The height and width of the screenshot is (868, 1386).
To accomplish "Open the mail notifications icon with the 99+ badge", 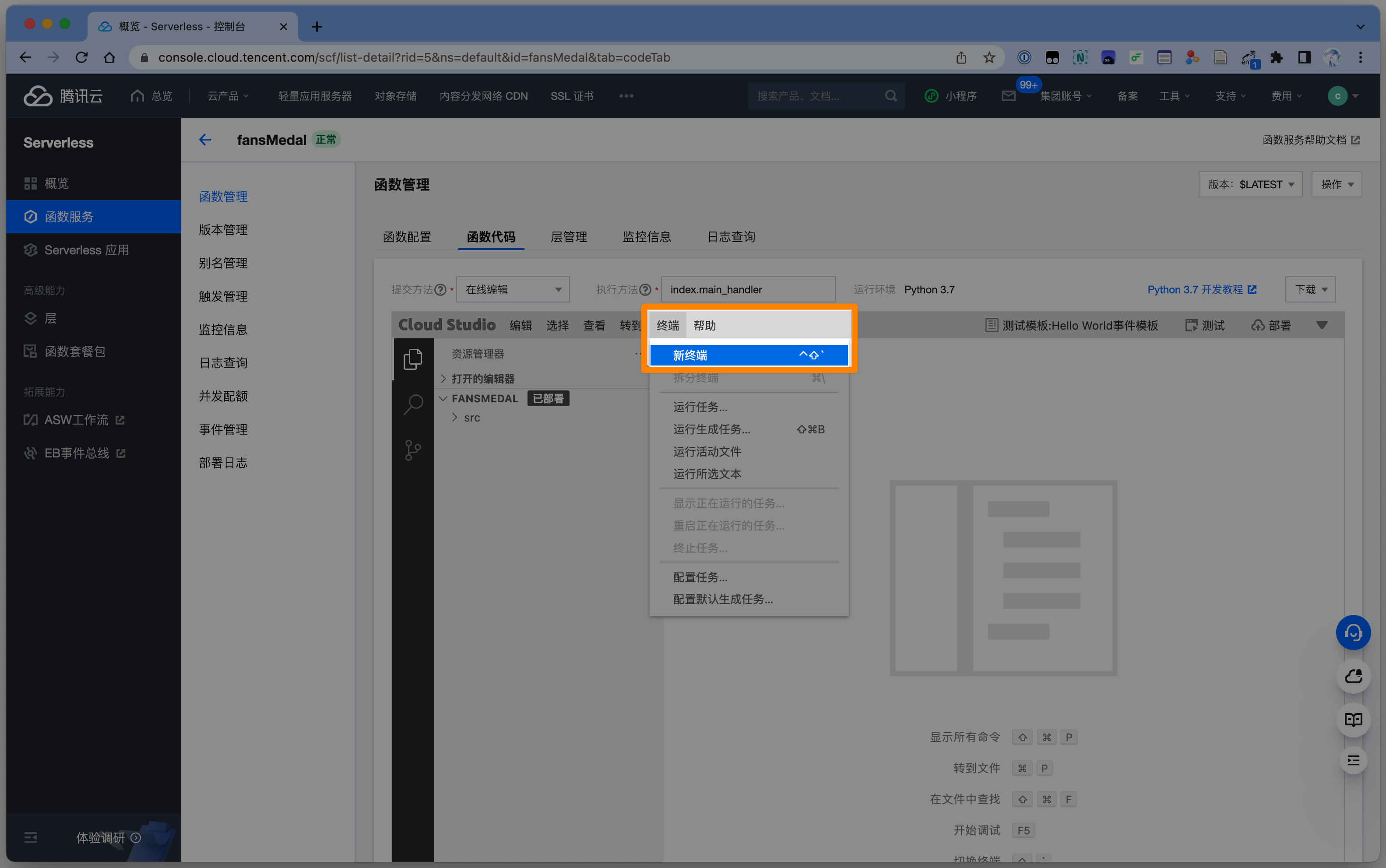I will (1008, 96).
